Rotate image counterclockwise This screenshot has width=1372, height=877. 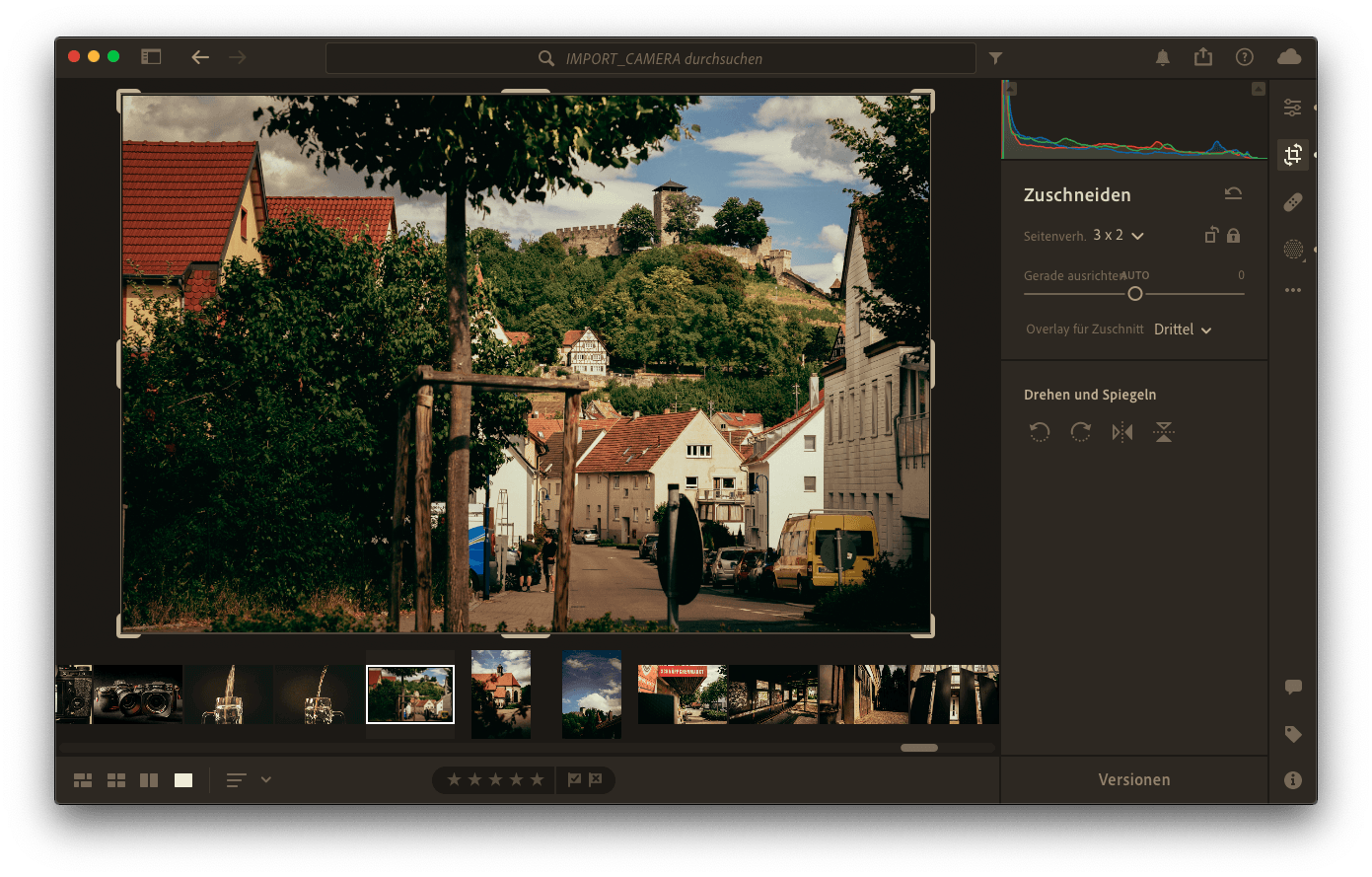1040,432
